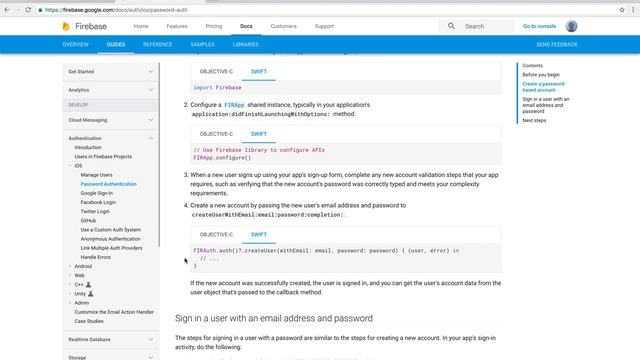Expand the Android tree node
This screenshot has width=640, height=360.
point(70,266)
